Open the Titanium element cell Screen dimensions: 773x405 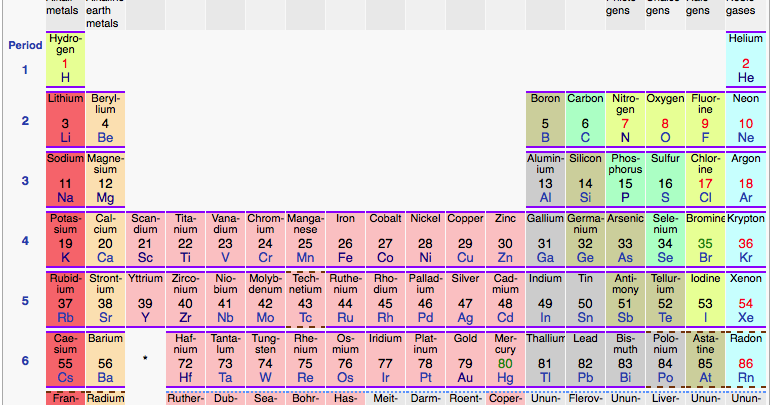click(185, 239)
